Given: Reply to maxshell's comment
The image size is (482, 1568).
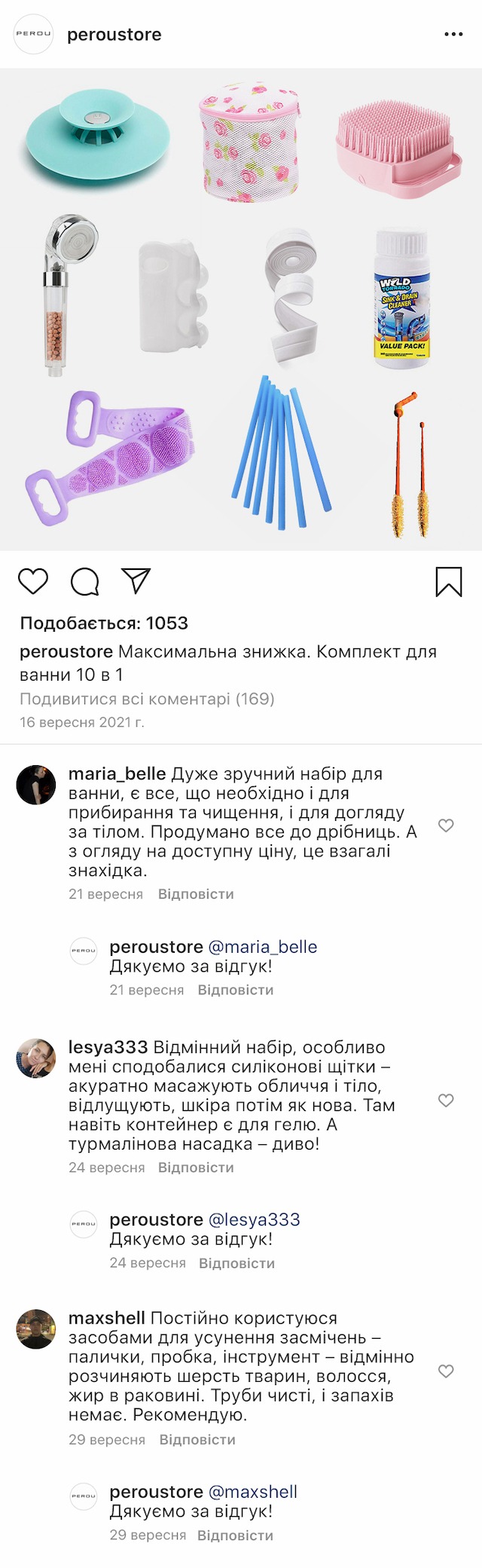Looking at the screenshot, I should click(x=197, y=1440).
